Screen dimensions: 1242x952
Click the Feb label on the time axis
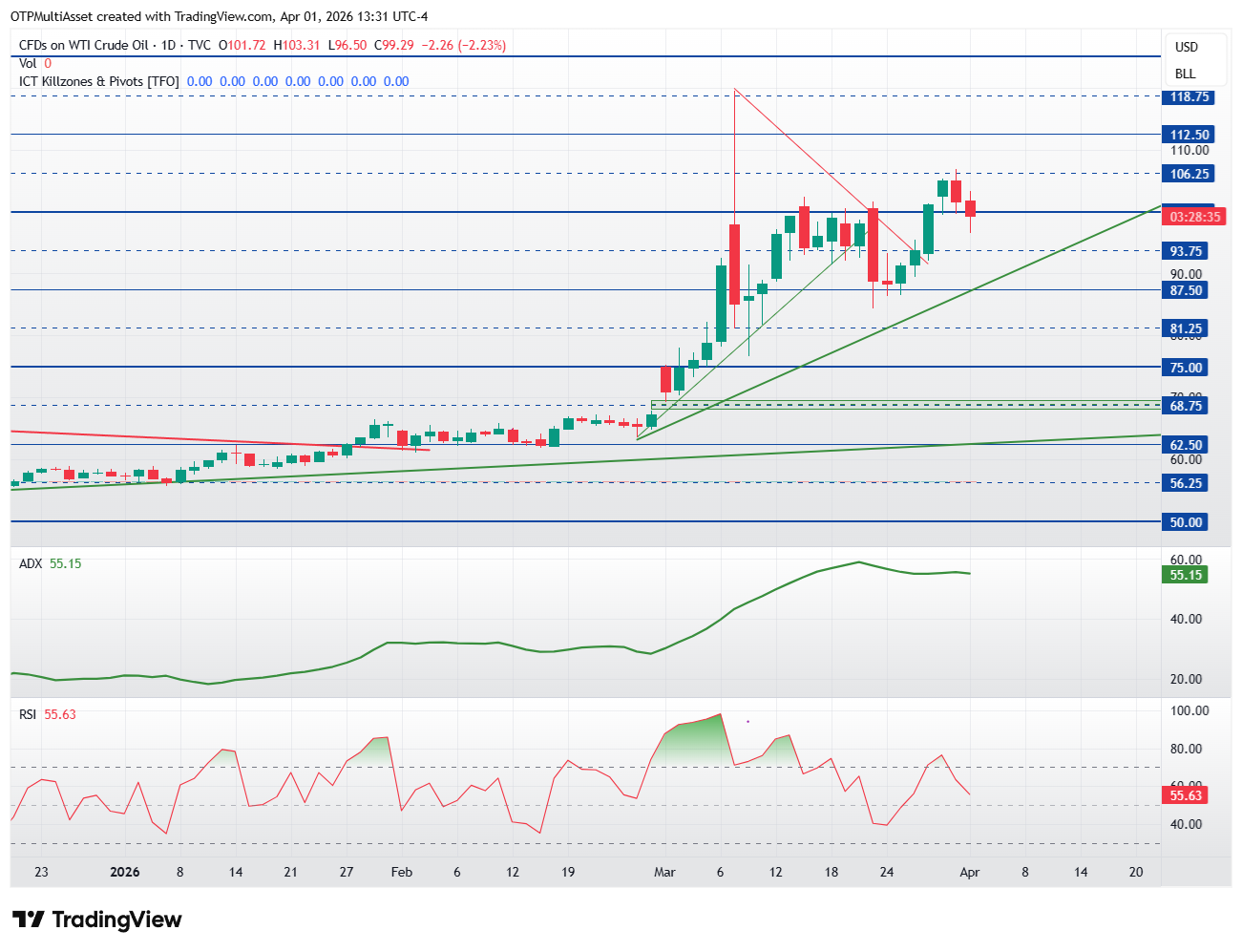click(402, 872)
